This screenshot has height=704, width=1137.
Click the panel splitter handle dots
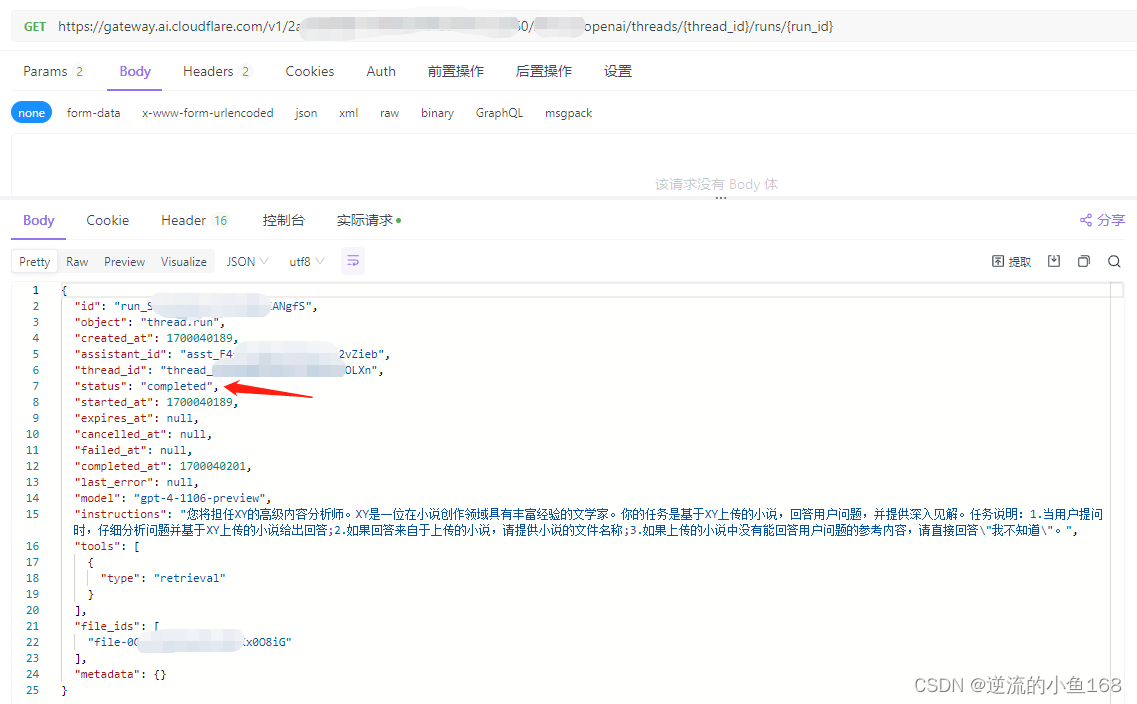(720, 197)
